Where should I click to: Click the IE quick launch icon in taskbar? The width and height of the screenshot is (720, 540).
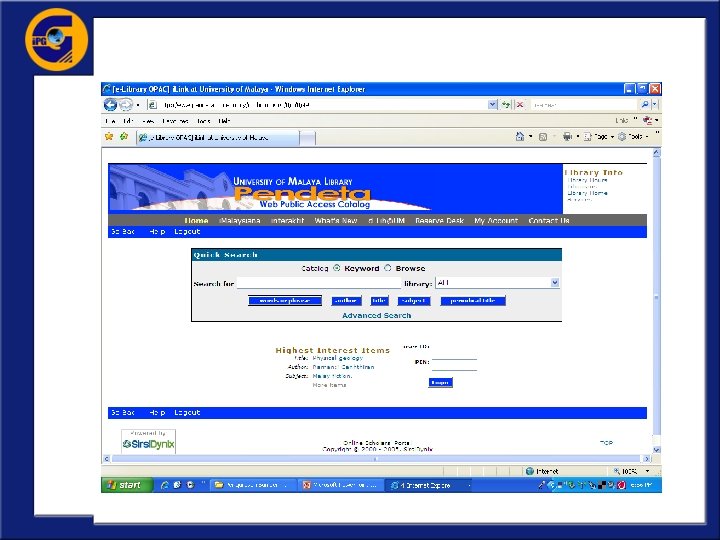pos(164,485)
